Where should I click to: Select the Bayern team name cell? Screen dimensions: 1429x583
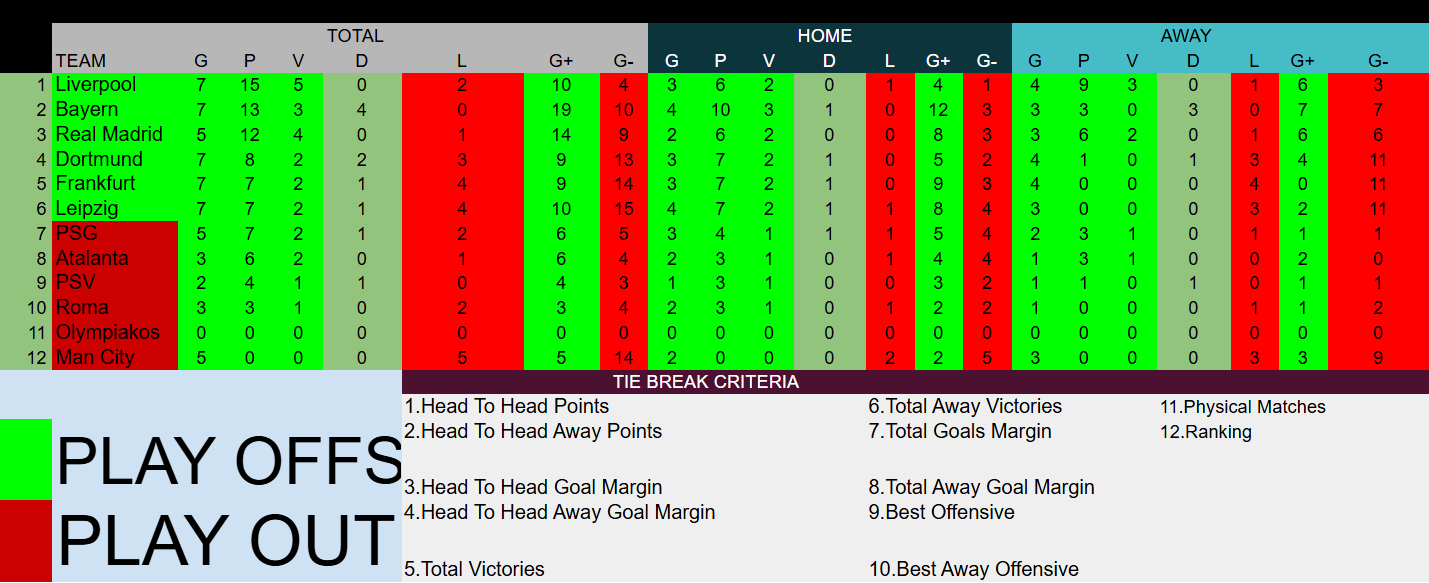click(x=115, y=110)
